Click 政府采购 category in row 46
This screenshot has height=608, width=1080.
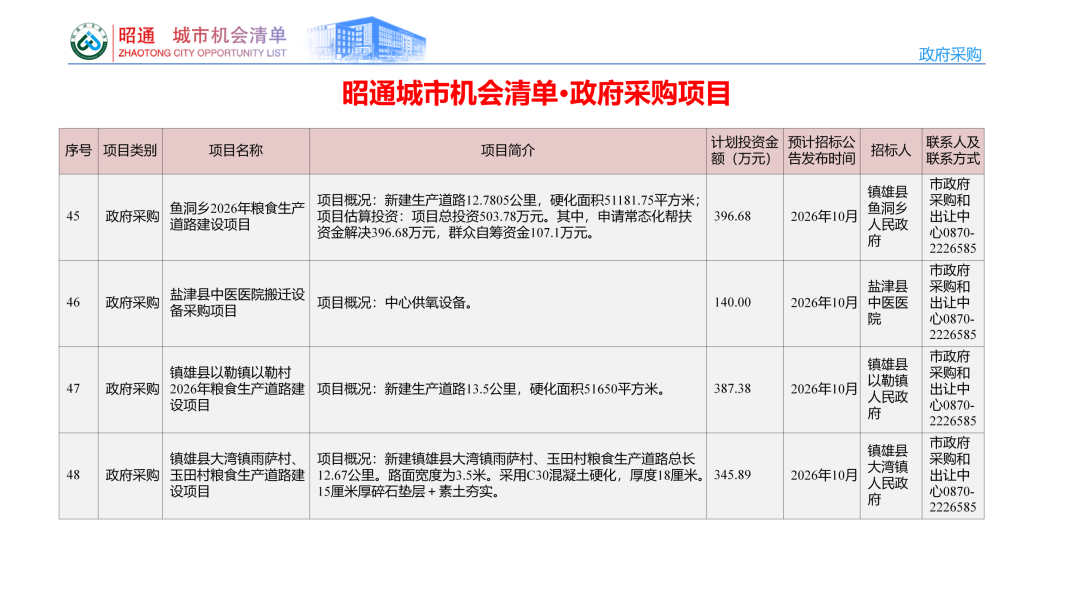pyautogui.click(x=132, y=302)
